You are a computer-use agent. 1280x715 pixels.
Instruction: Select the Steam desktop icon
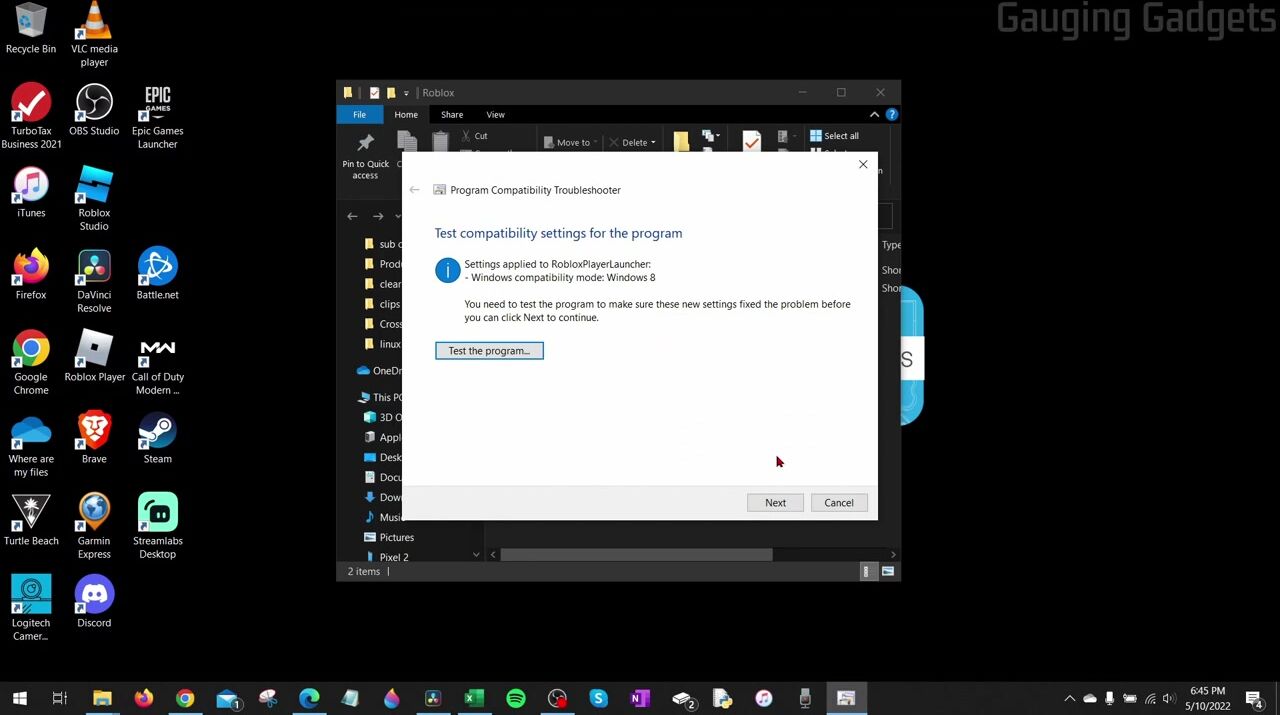click(x=157, y=439)
